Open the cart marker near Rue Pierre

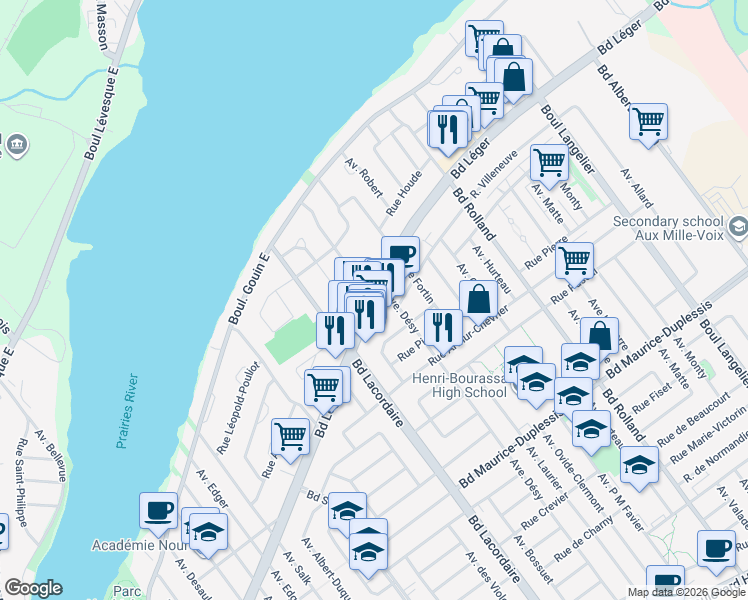click(574, 262)
